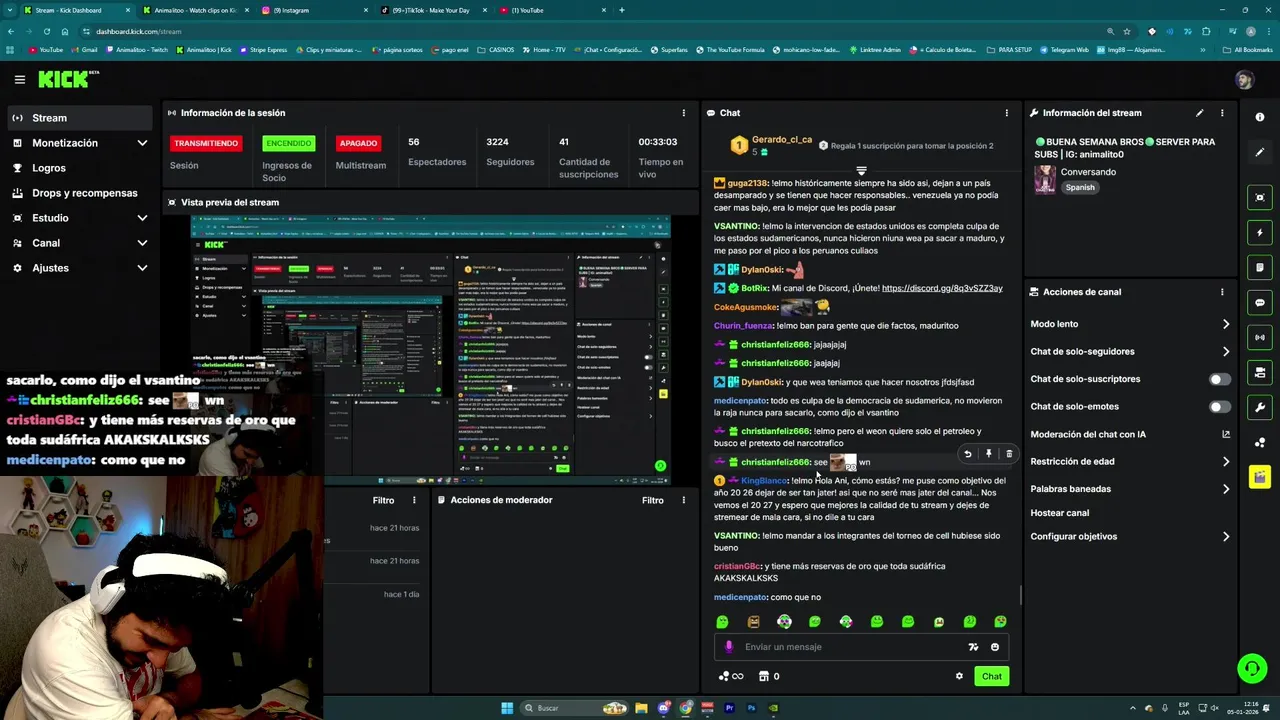The height and width of the screenshot is (720, 1280).
Task: Edit stream info with header pencil icon
Action: click(x=1200, y=113)
